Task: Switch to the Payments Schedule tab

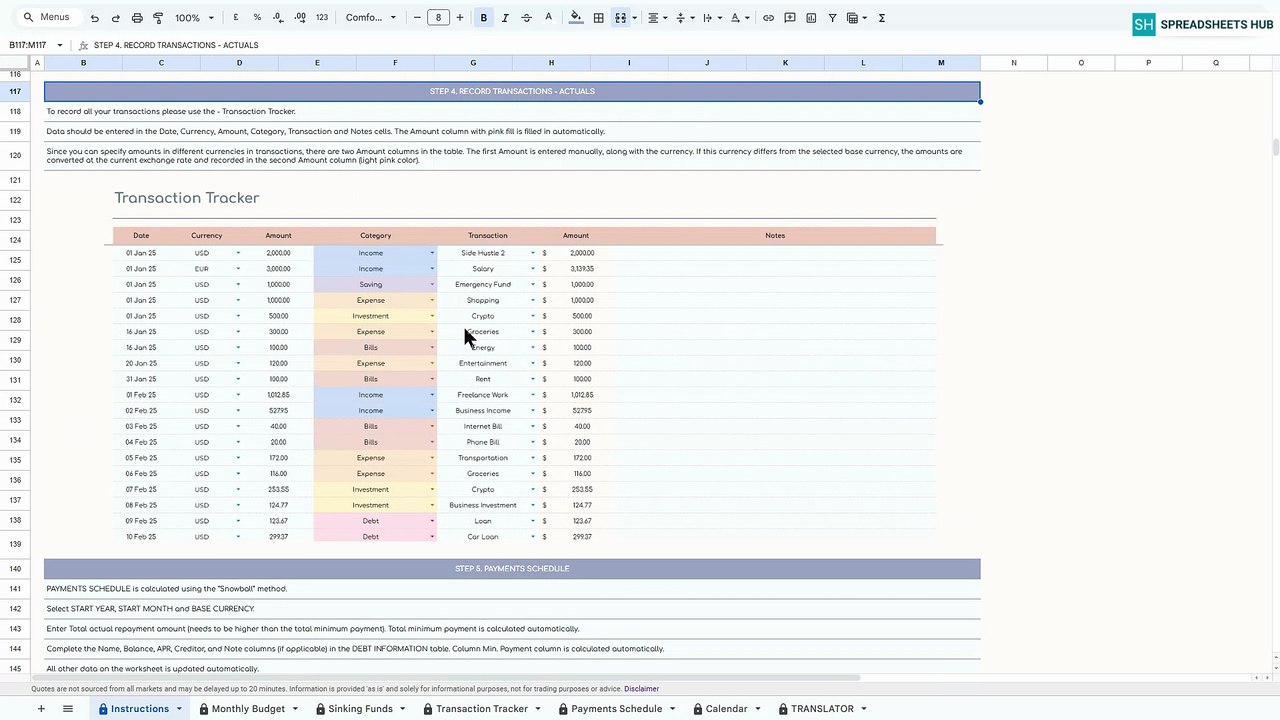Action: [x=616, y=709]
